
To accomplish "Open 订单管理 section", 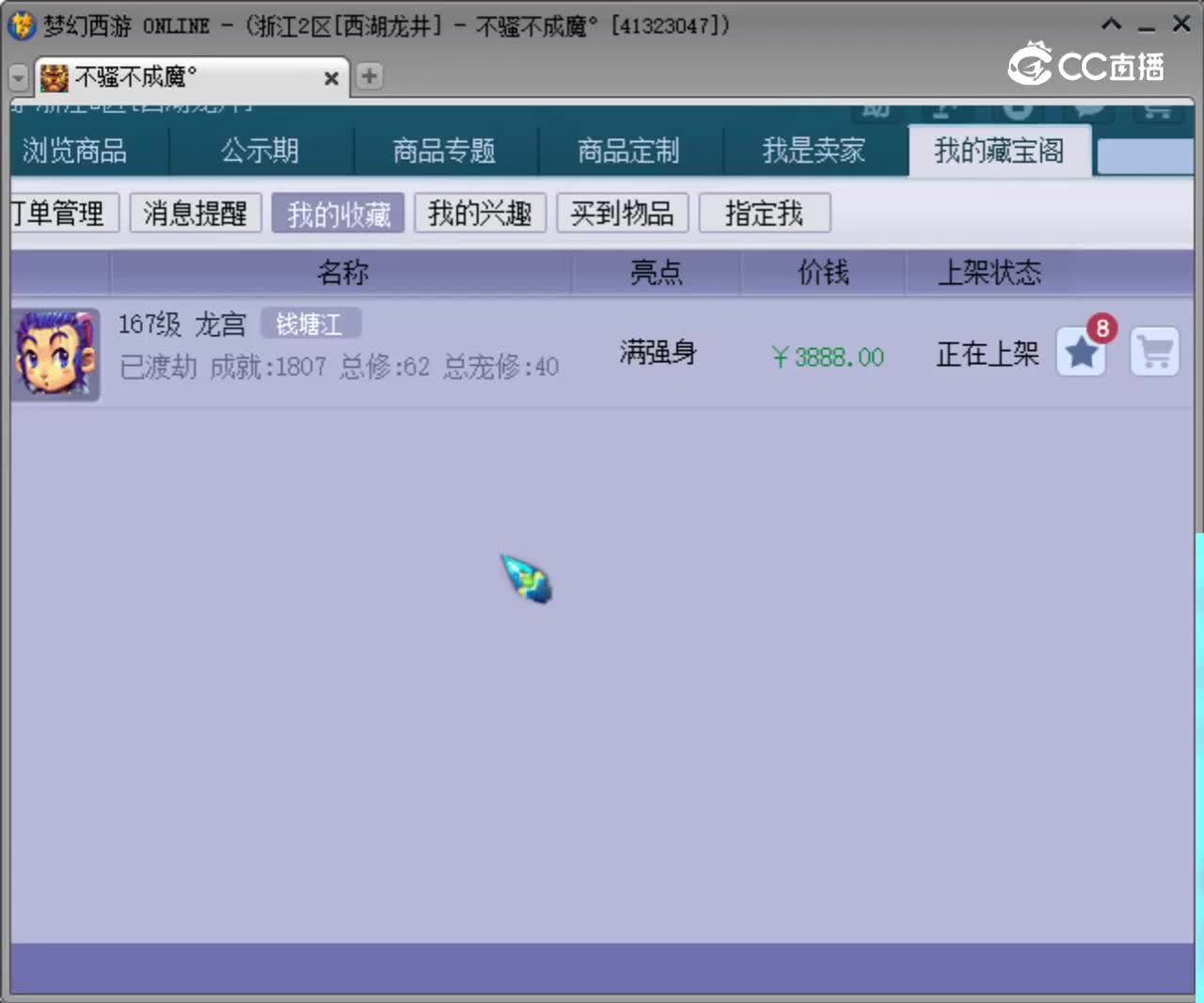I will pyautogui.click(x=63, y=213).
